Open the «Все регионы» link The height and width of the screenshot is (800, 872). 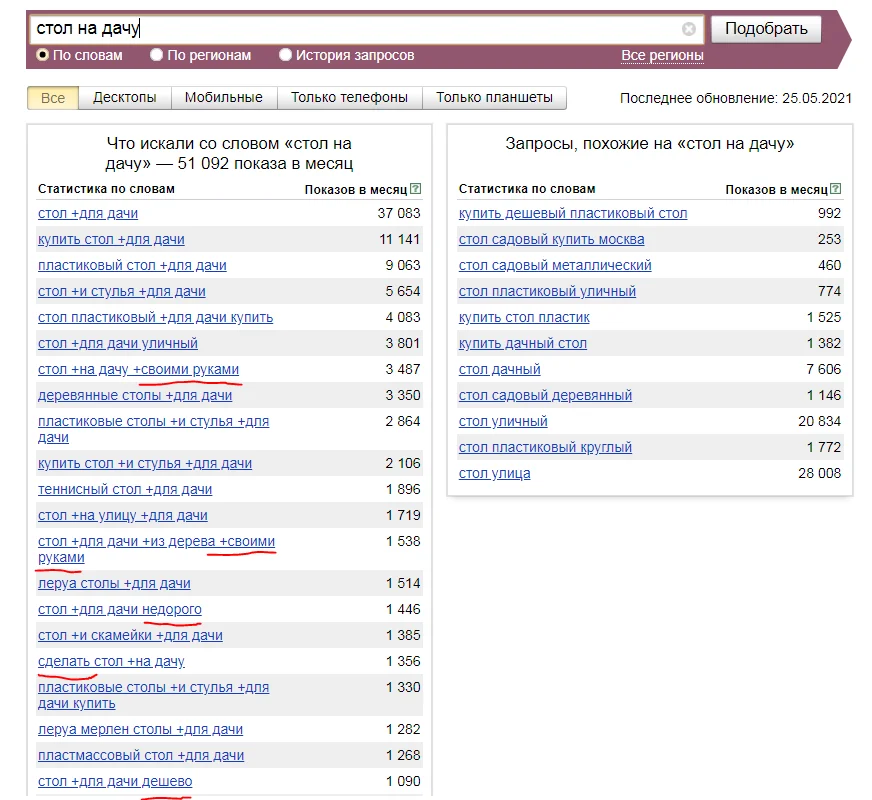click(661, 55)
